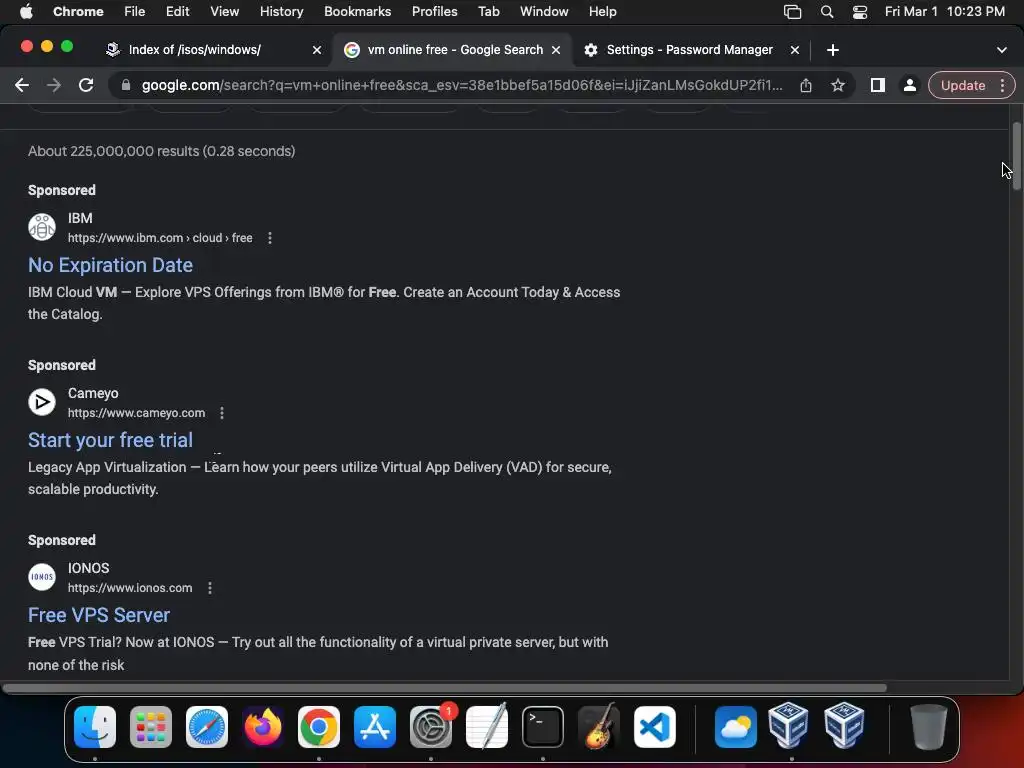Close the Settings Password Manager tab

tap(795, 50)
